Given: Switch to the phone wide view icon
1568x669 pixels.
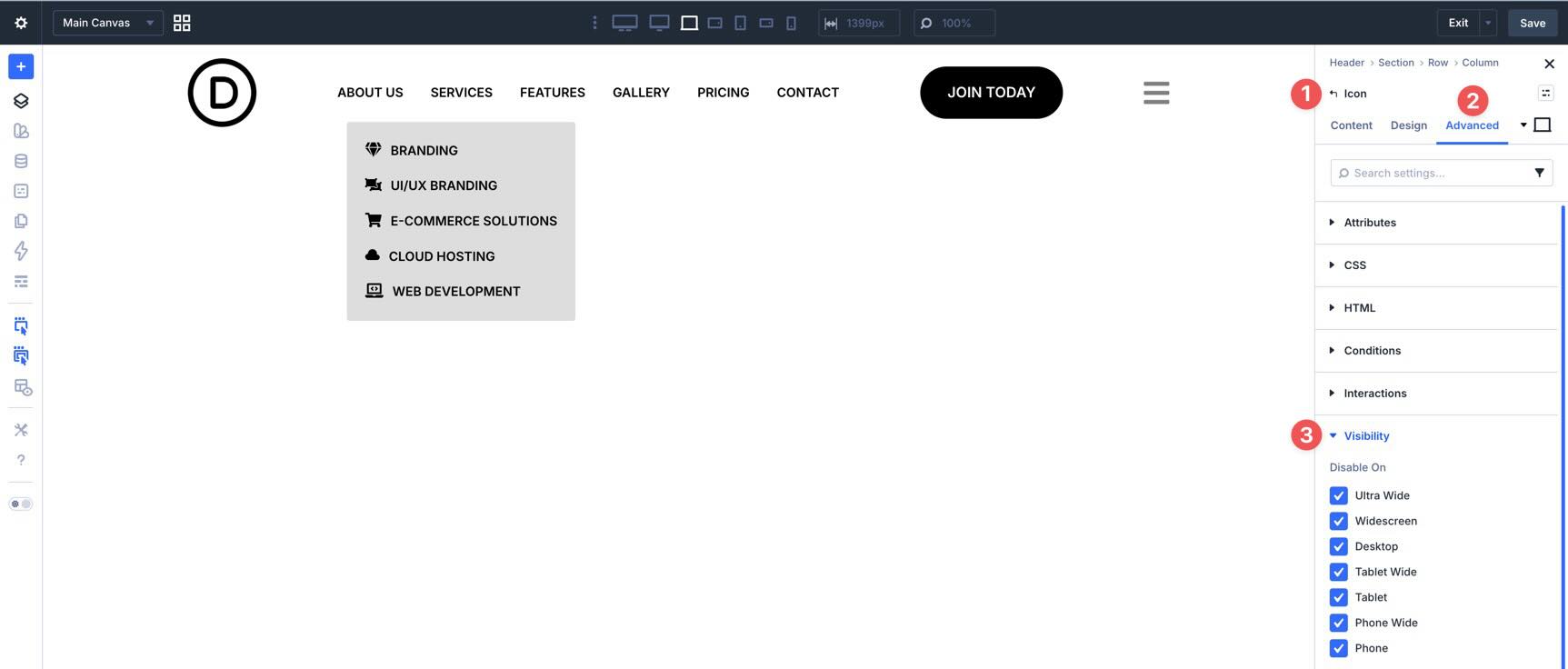Looking at the screenshot, I should click(766, 23).
